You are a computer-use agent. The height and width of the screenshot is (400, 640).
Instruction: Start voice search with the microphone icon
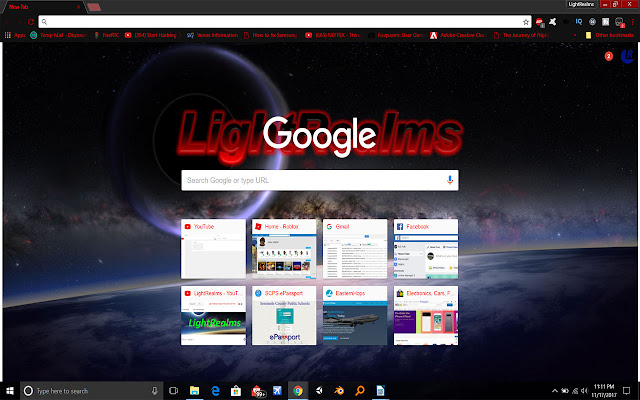(449, 180)
